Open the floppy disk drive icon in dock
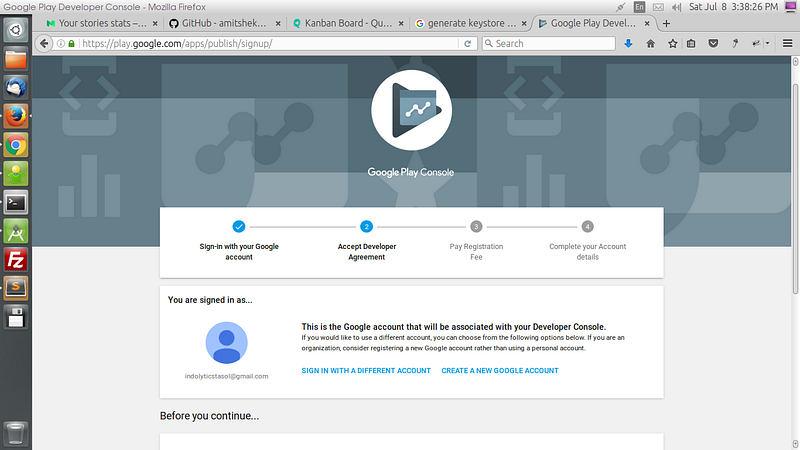Image resolution: width=800 pixels, height=450 pixels. coord(16,317)
